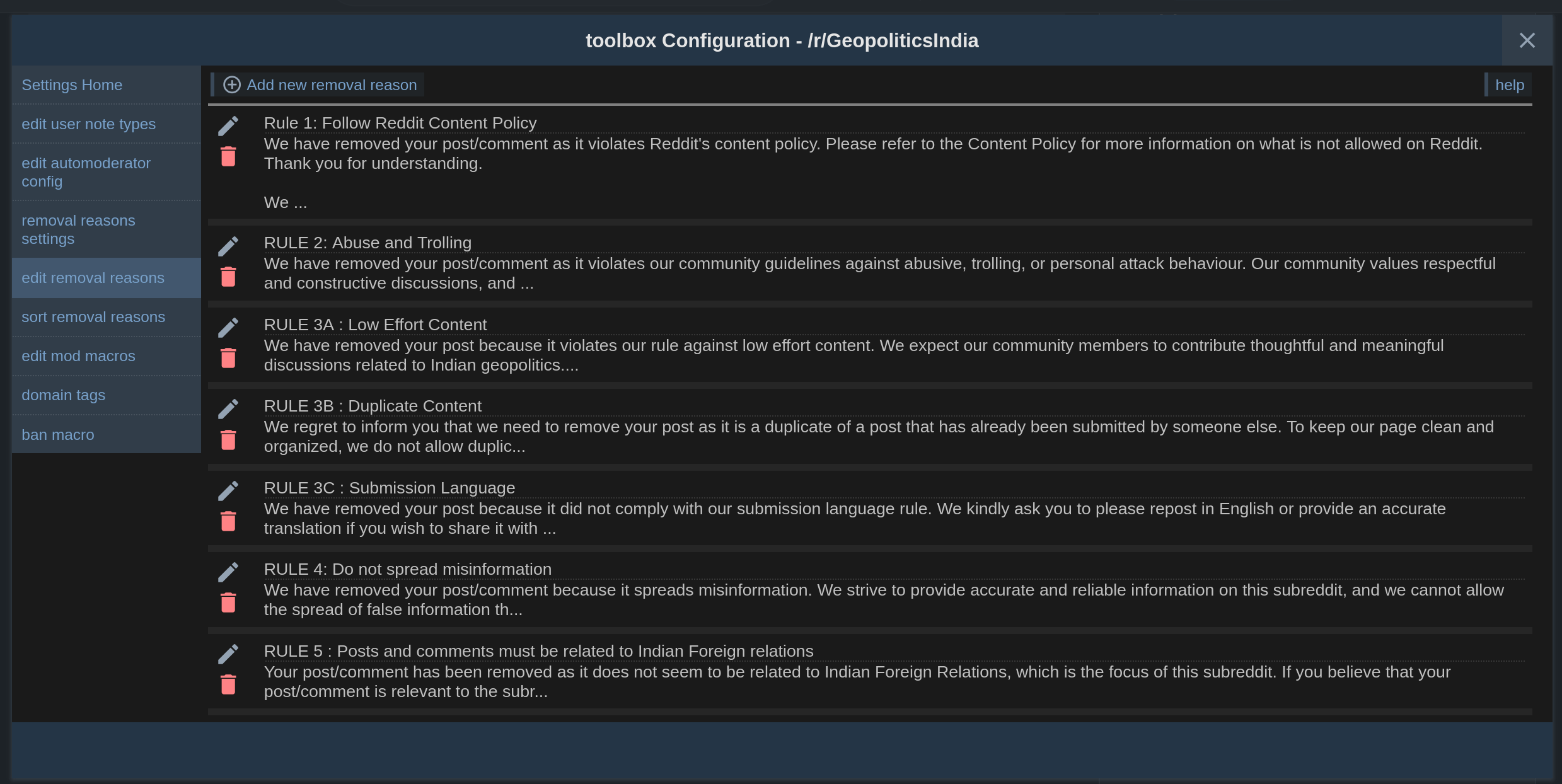
Task: Edit RULE 3A: Low Effort Content
Action: coord(229,326)
